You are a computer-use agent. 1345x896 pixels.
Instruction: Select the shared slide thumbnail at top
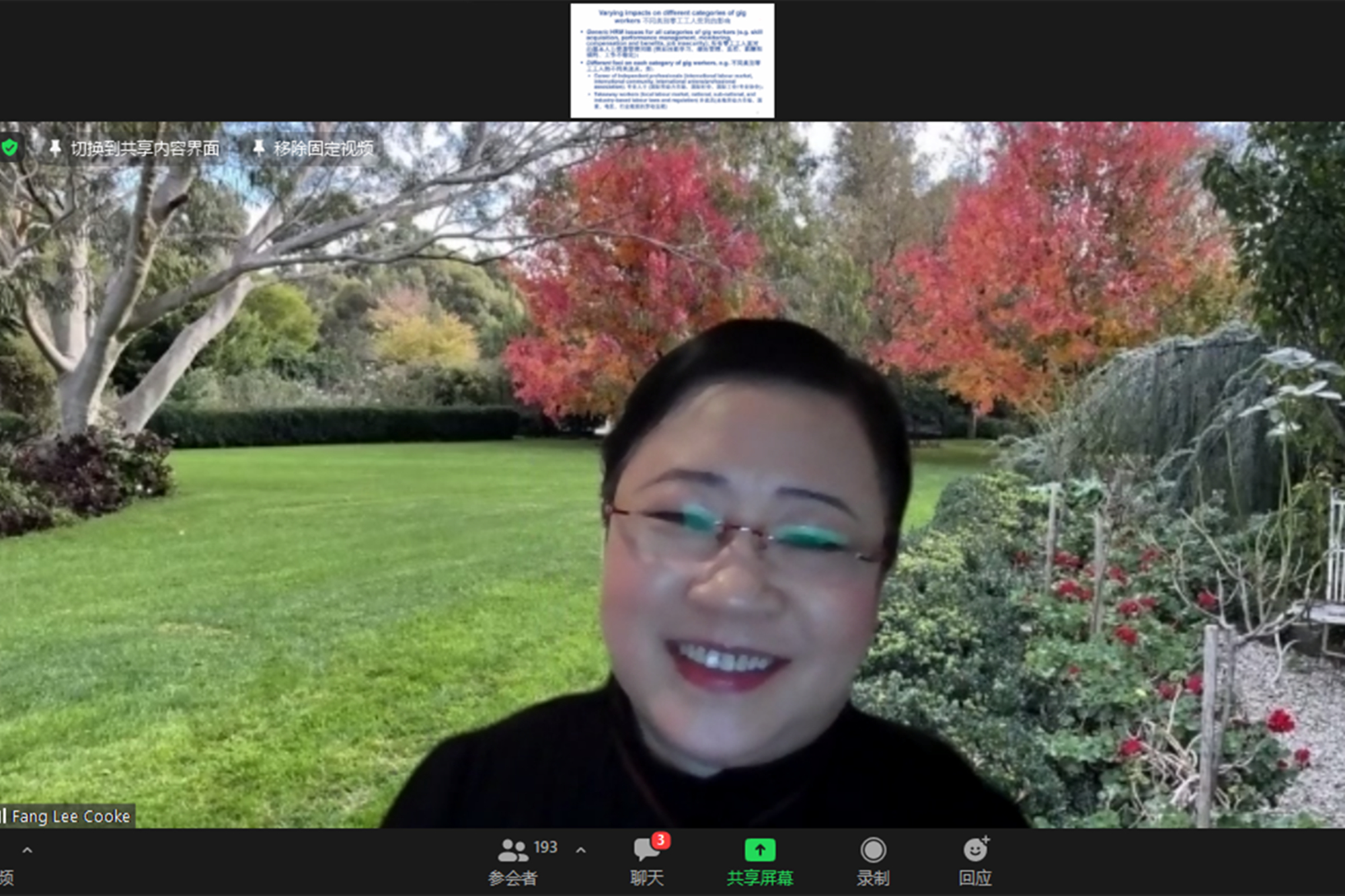pos(672,60)
